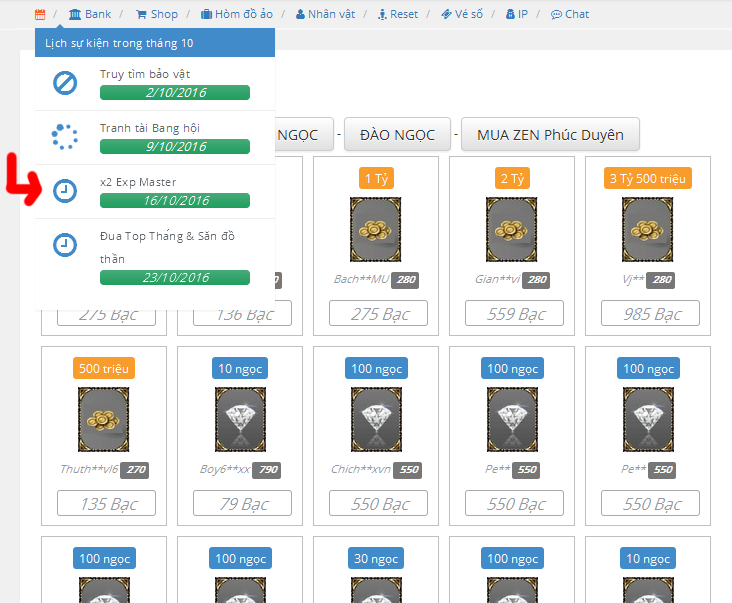Click the 10 ngọc label of Boy6**xx
Viewport: 732px width, 603px height.
[240, 368]
